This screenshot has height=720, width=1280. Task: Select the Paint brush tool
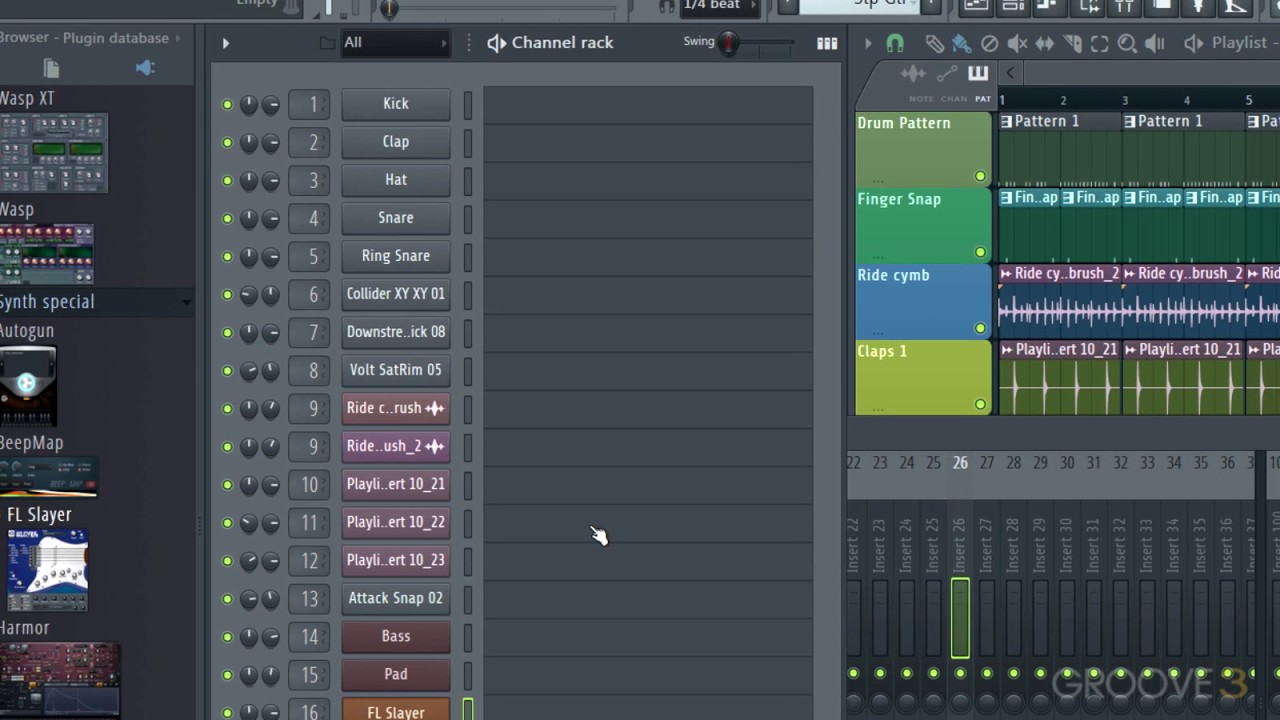click(961, 43)
